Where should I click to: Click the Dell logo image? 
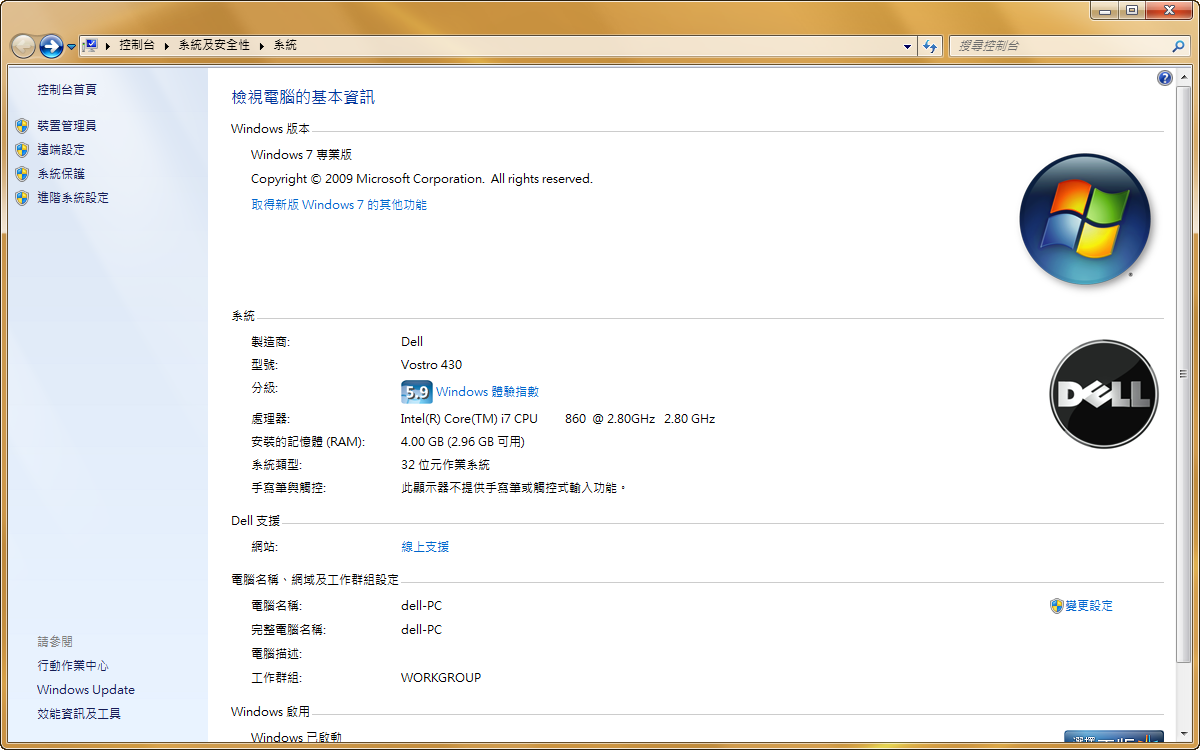tap(1104, 394)
